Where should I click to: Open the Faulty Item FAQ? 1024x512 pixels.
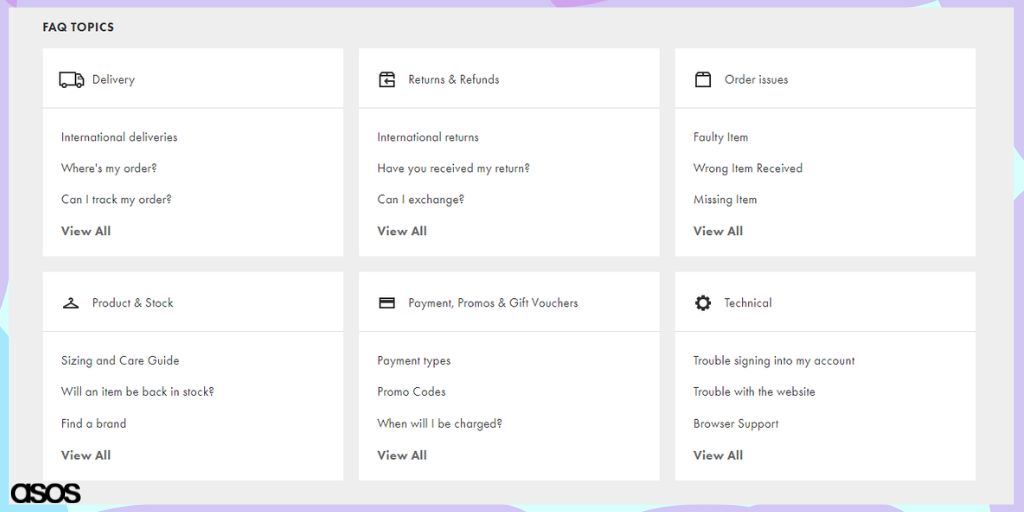[720, 137]
